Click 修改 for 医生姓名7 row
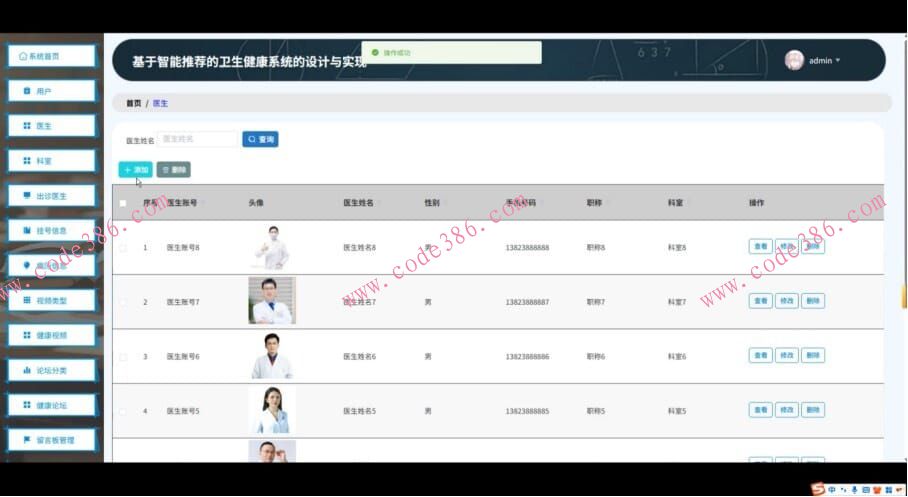The width and height of the screenshot is (908, 497). tap(786, 301)
